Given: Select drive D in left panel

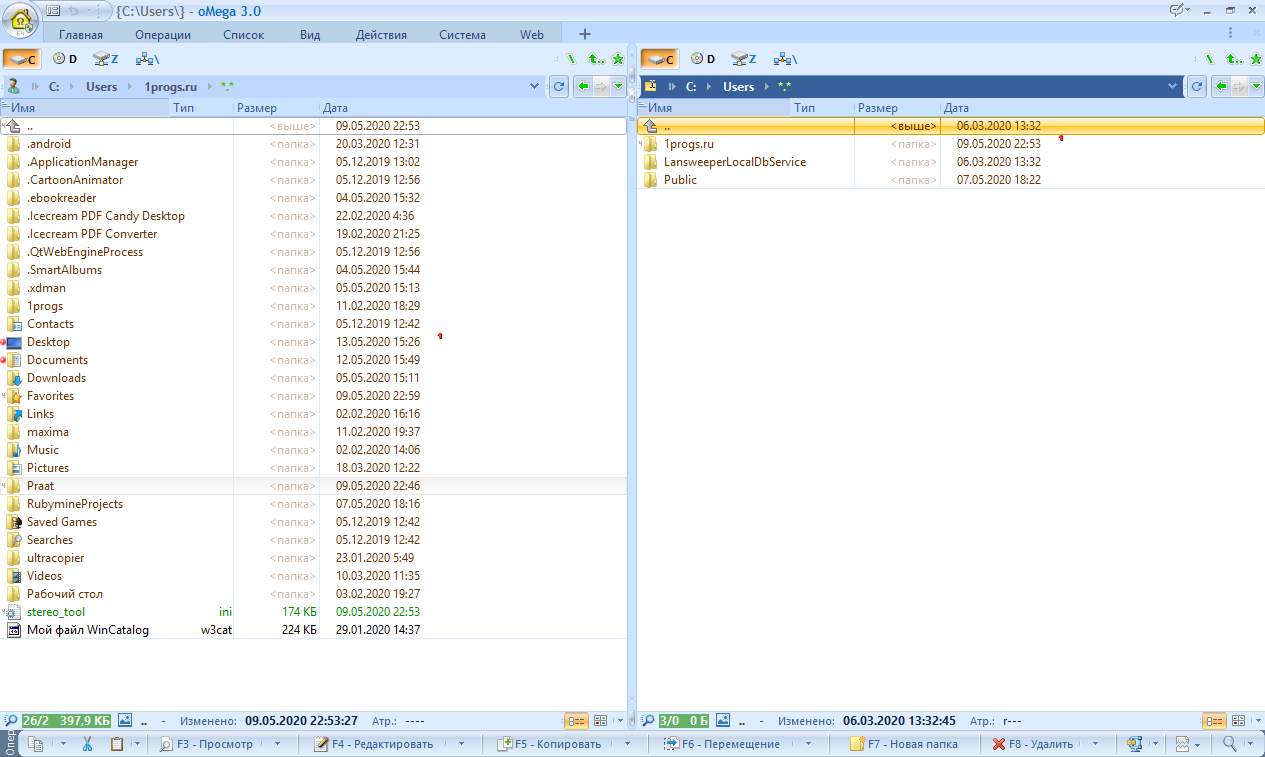Looking at the screenshot, I should click(x=65, y=60).
